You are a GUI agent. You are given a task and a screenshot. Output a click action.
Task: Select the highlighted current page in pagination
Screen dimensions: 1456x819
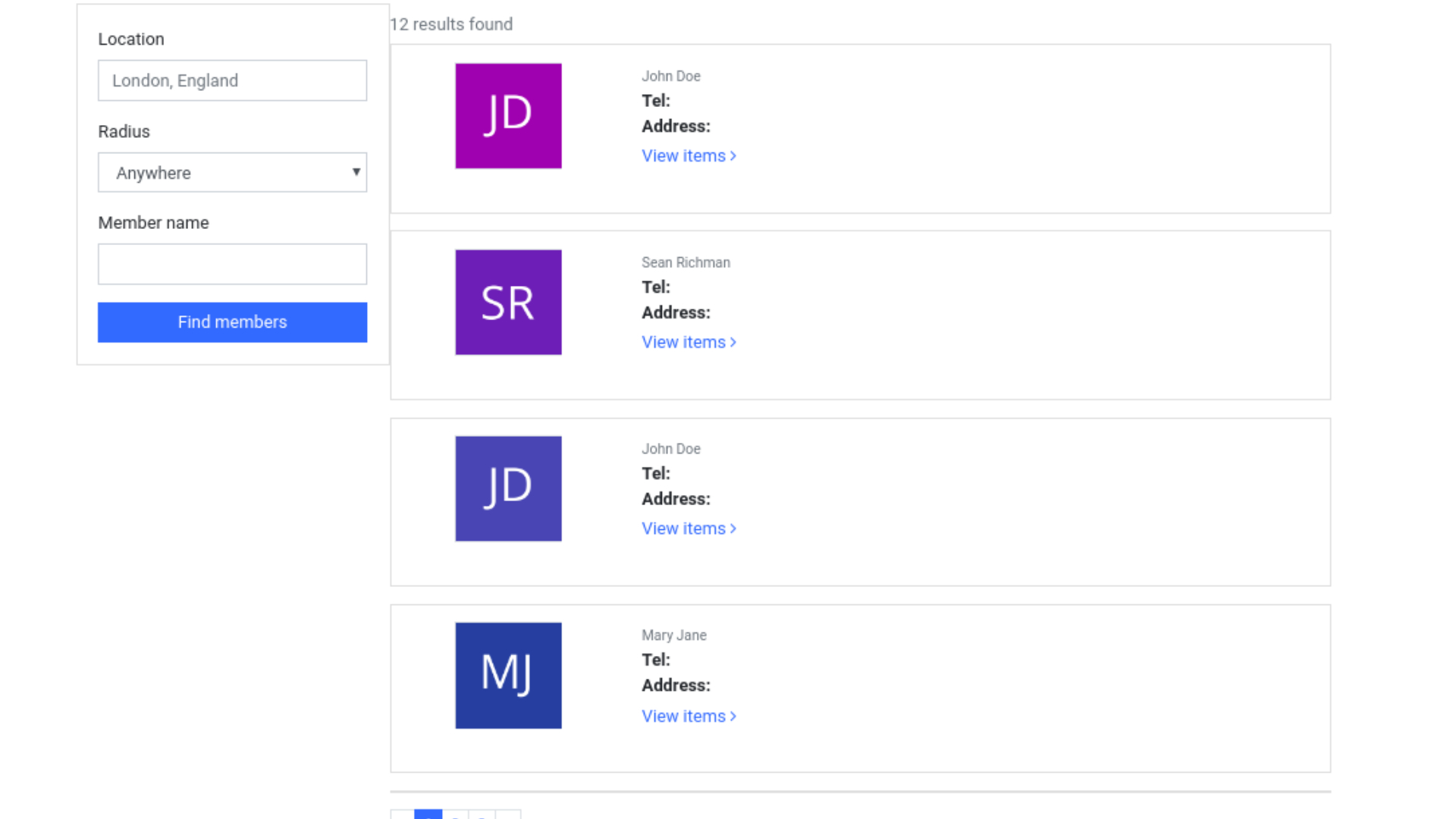click(428, 814)
